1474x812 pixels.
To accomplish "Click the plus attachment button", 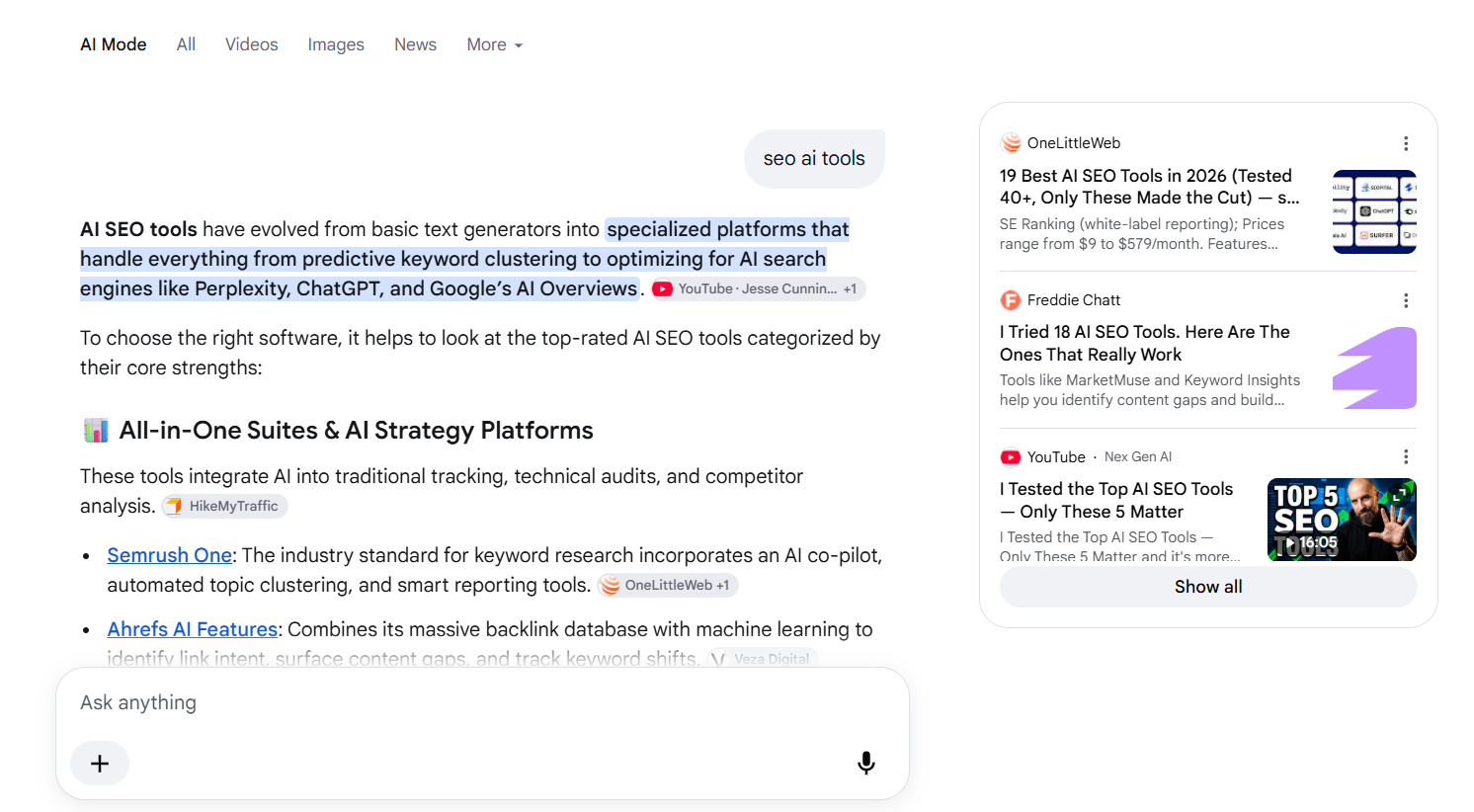I will [100, 764].
